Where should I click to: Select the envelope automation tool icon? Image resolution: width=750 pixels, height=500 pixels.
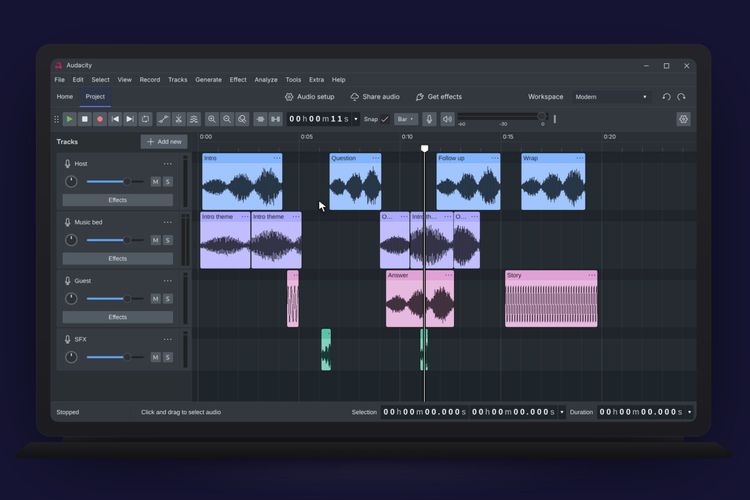(163, 119)
